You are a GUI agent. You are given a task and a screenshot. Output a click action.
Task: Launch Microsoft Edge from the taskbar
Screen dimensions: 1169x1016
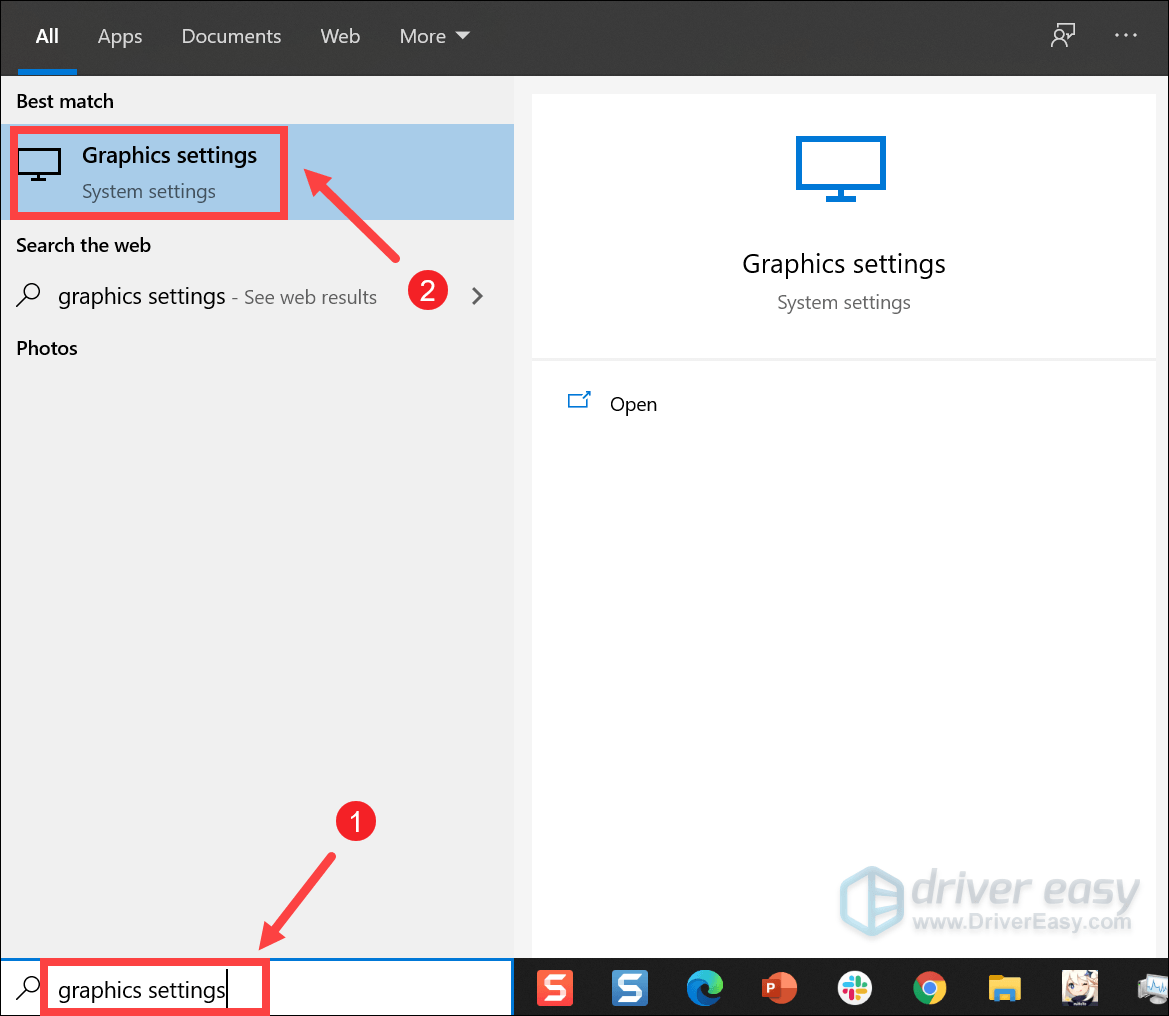click(x=705, y=988)
